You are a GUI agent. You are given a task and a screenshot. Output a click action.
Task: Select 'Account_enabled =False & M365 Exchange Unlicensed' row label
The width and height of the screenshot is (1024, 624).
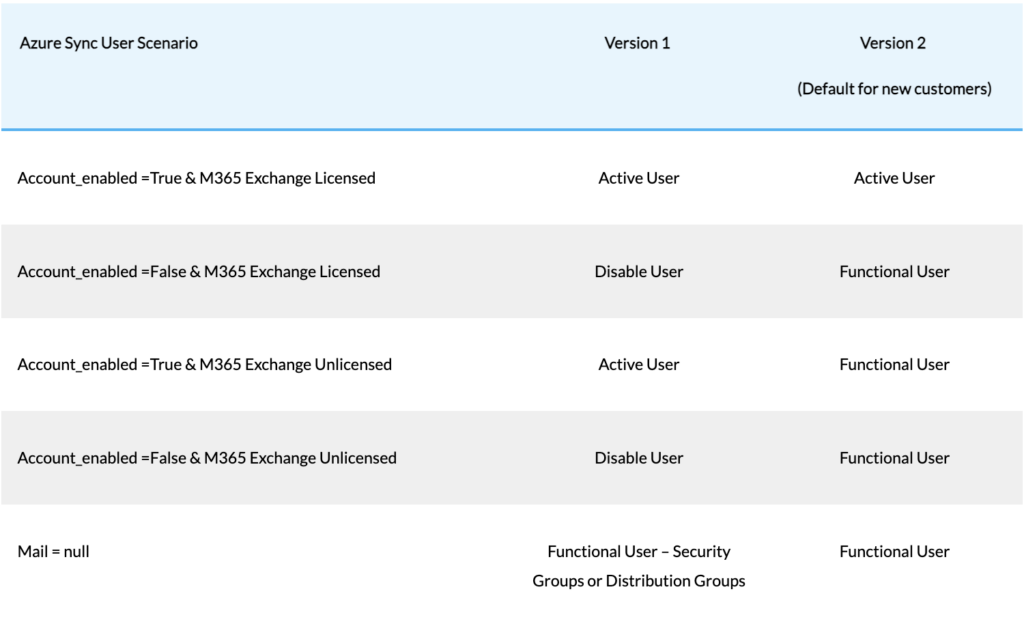pyautogui.click(x=207, y=458)
